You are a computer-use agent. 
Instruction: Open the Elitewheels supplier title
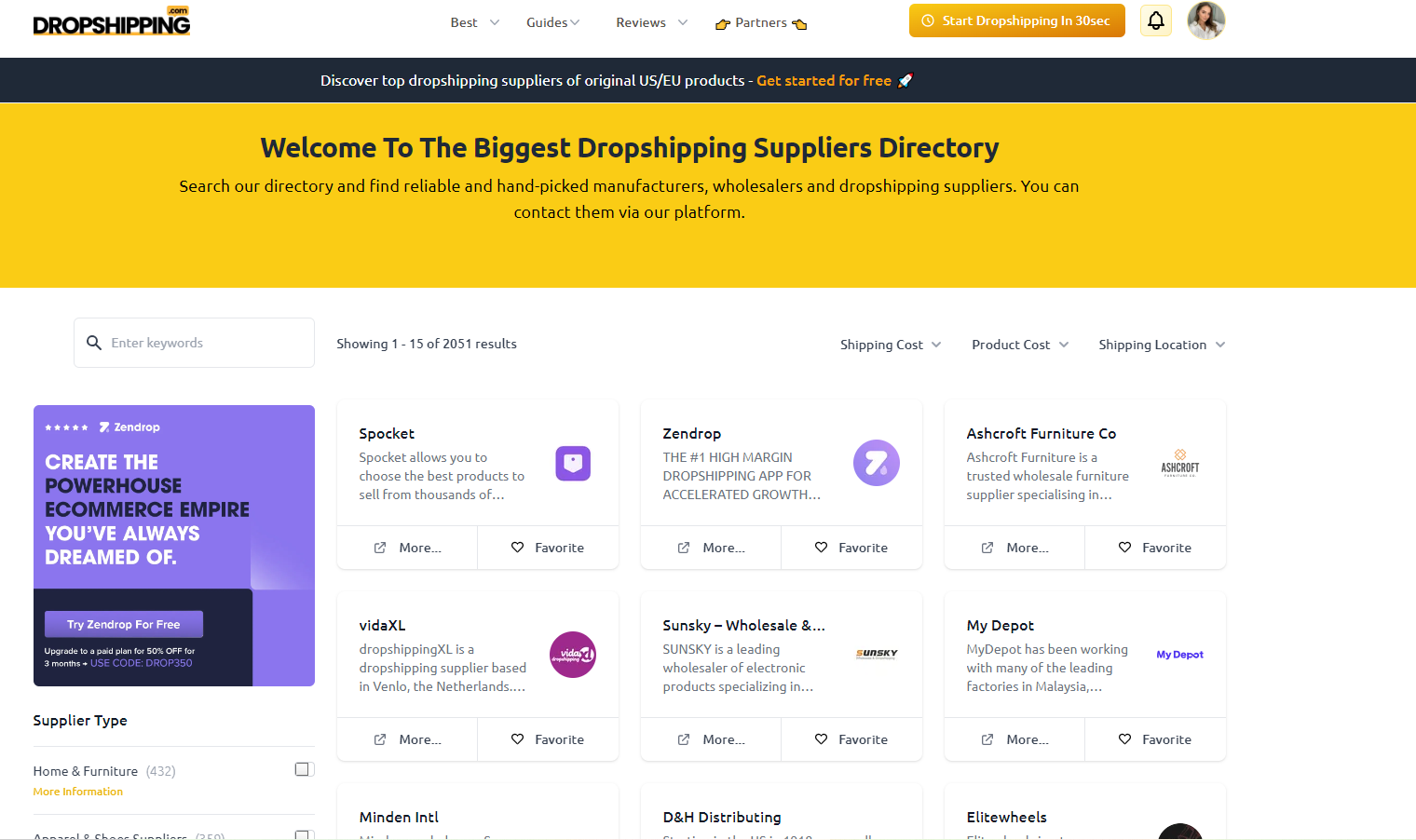(1007, 817)
